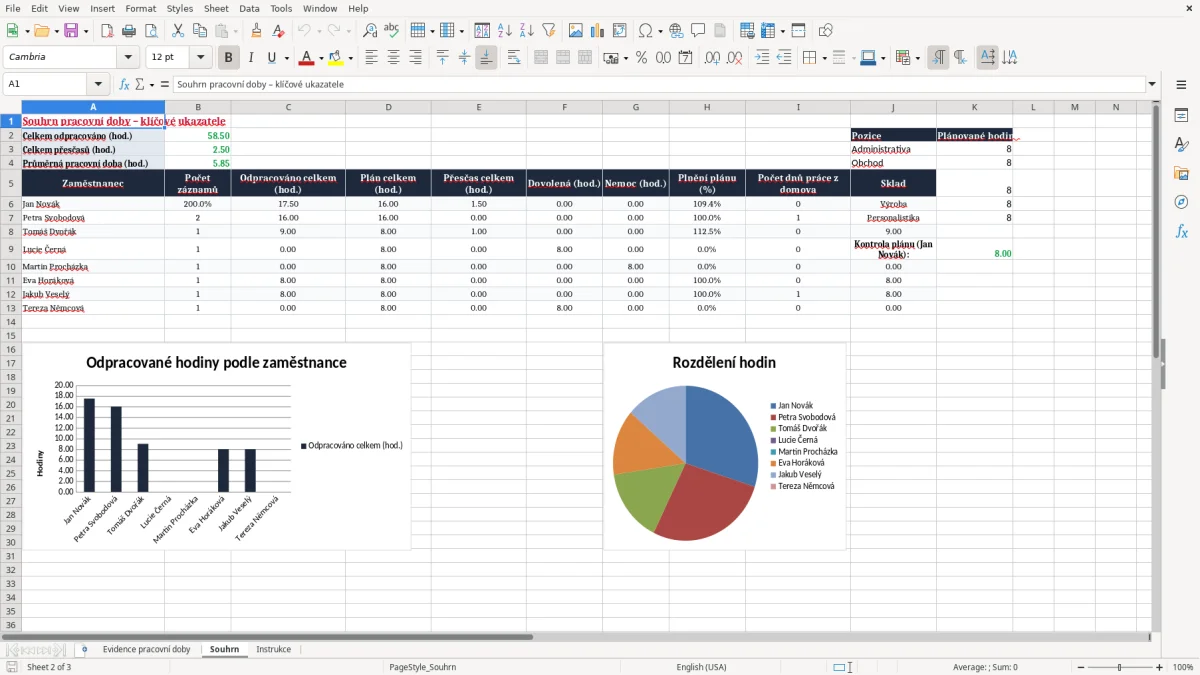Click the Print icon
Screen dimensions: 1200x675
(128, 31)
